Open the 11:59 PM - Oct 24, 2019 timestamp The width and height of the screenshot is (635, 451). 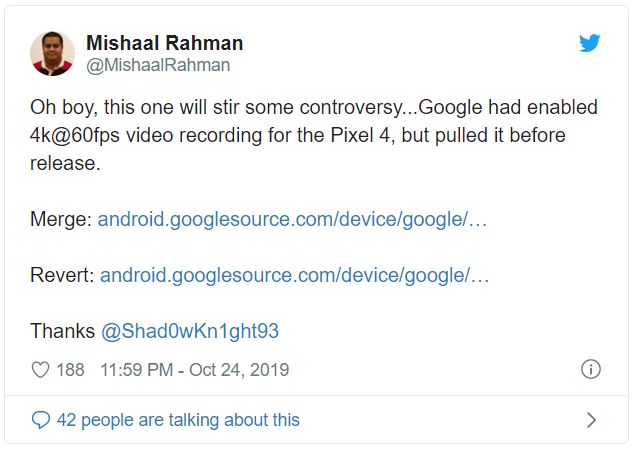(x=195, y=370)
